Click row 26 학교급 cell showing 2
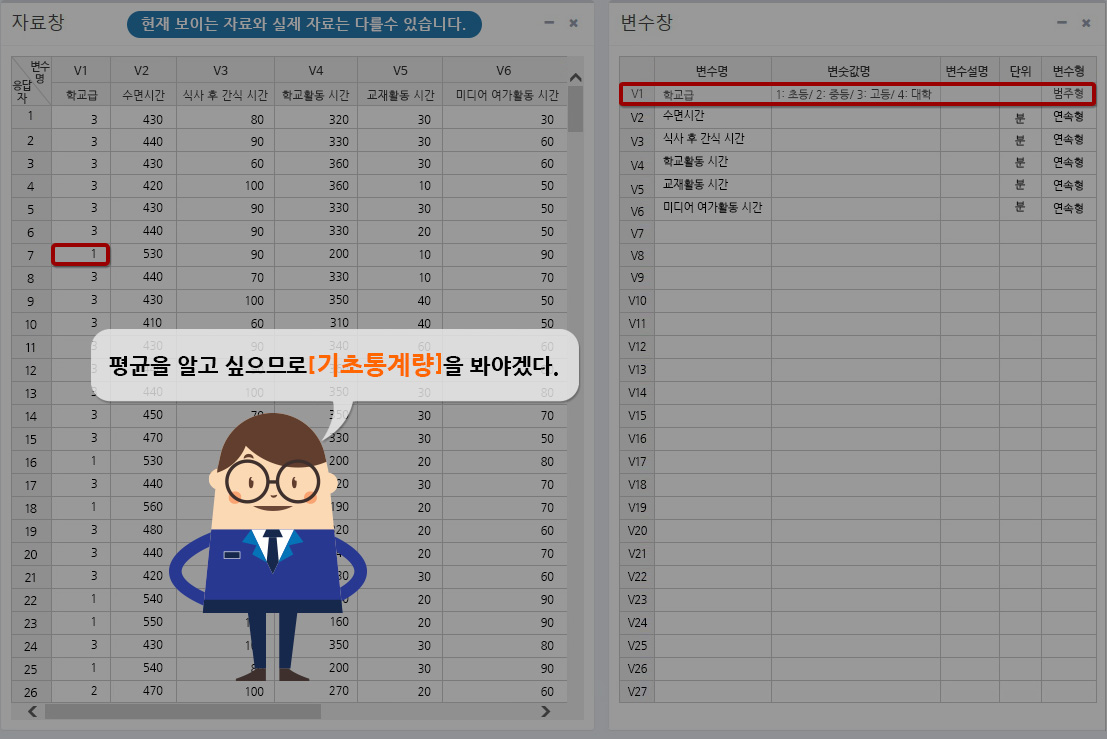 tap(80, 691)
